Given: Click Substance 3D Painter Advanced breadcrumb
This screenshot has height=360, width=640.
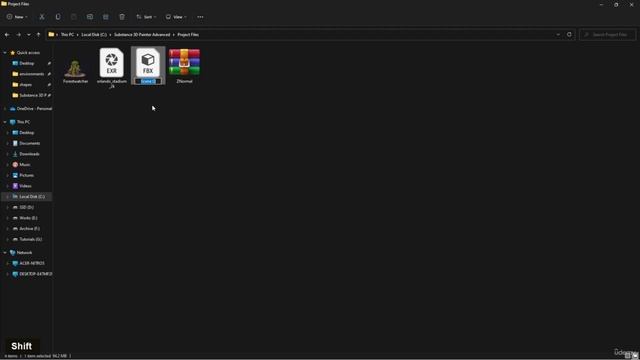Looking at the screenshot, I should point(142,35).
